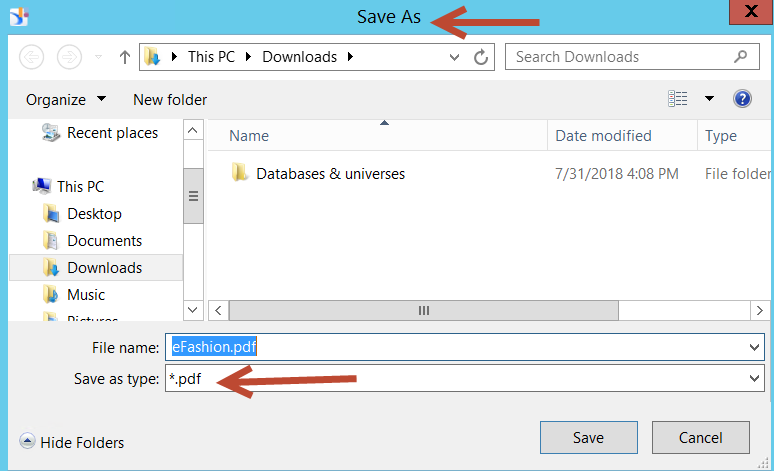Click the Back navigation arrow

[32, 57]
